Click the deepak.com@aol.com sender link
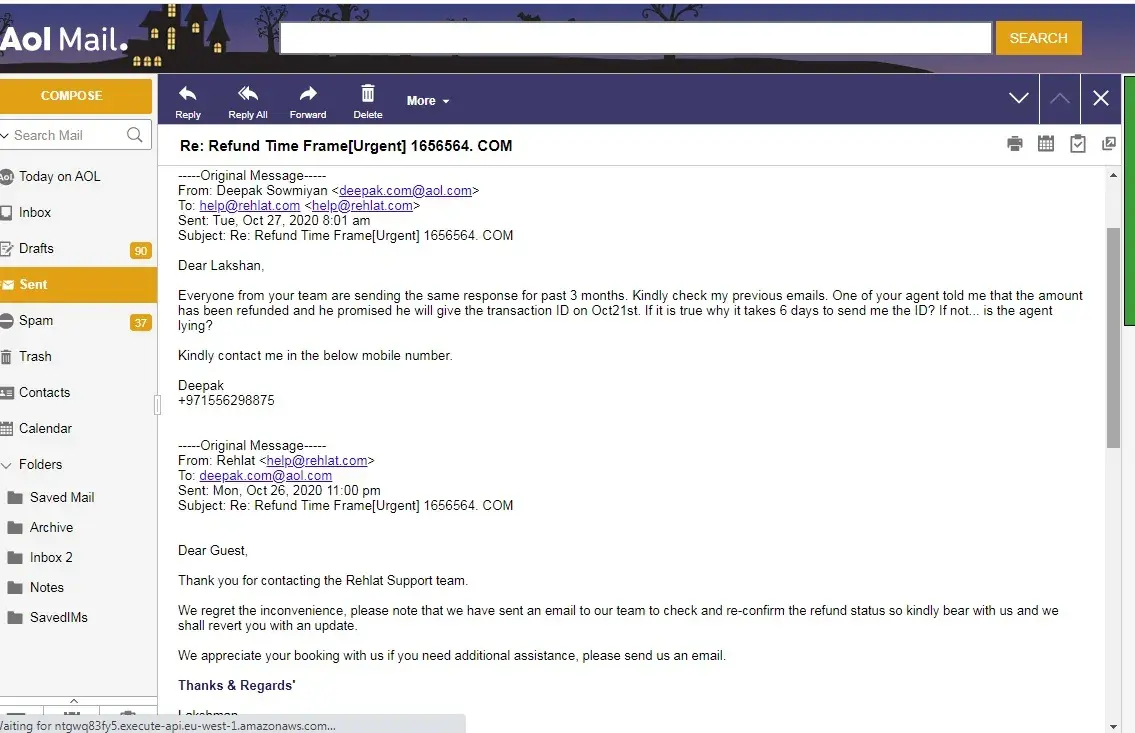Screen dimensions: 1135x733 click(x=405, y=191)
